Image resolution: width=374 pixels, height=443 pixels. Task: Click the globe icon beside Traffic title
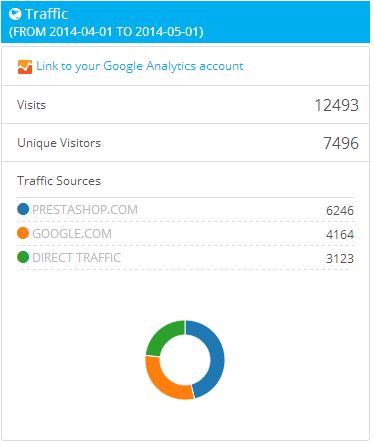pos(15,14)
